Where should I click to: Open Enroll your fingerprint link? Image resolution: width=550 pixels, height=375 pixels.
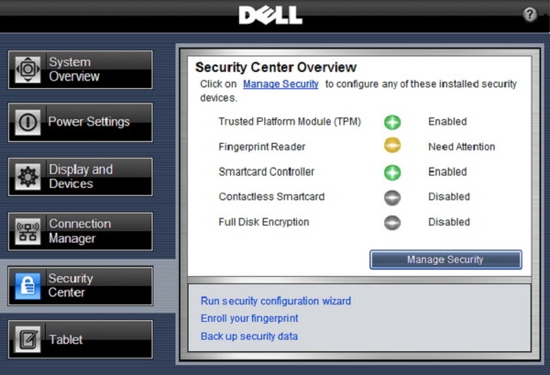pyautogui.click(x=249, y=318)
